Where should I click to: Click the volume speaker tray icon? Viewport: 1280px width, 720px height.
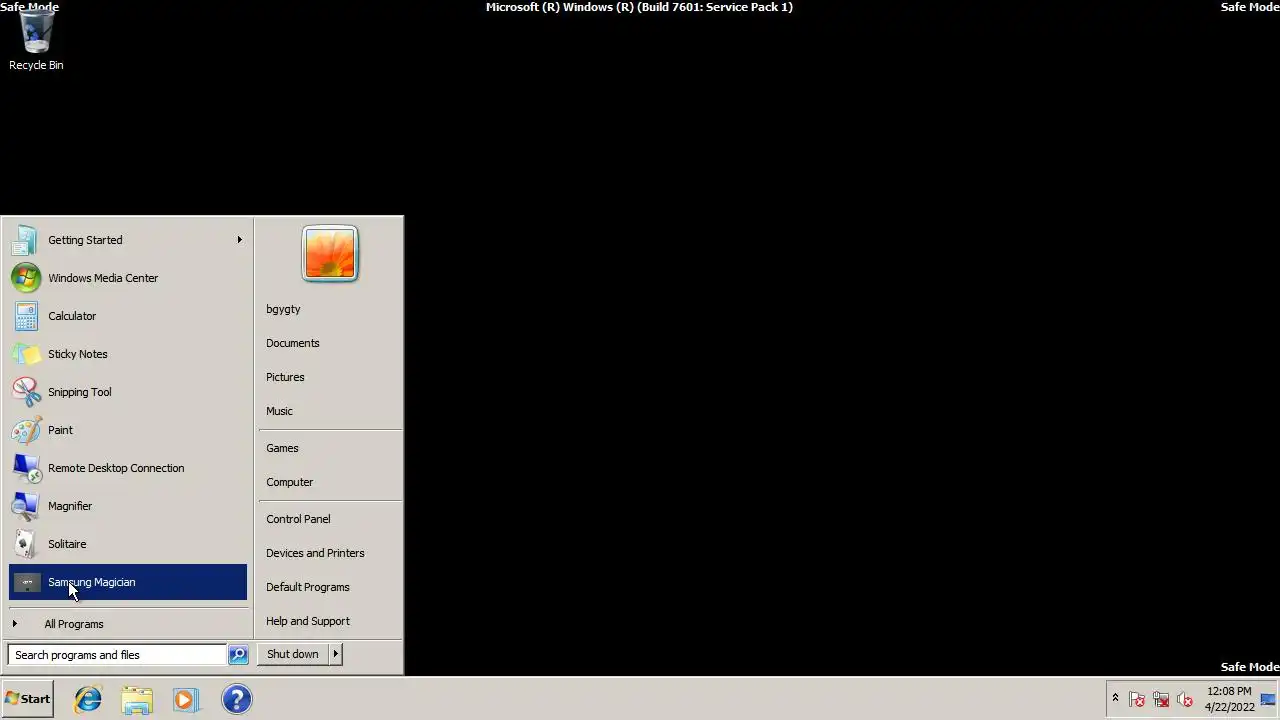pyautogui.click(x=1185, y=699)
